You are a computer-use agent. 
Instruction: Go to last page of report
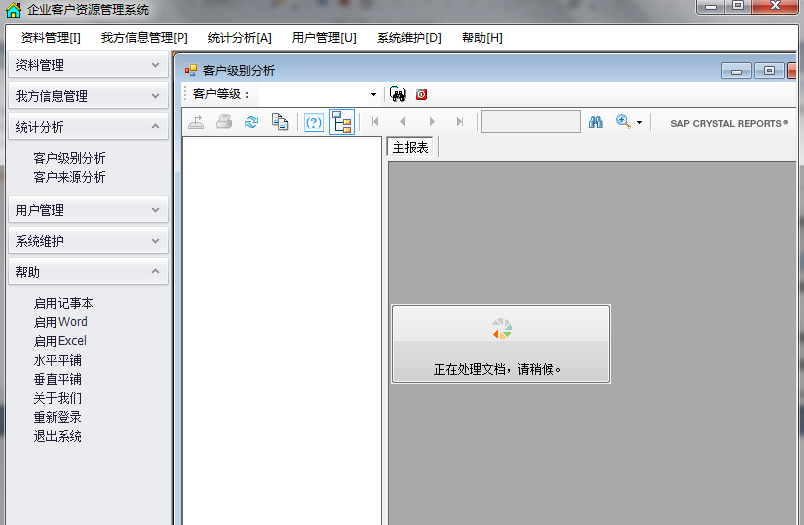(x=460, y=122)
